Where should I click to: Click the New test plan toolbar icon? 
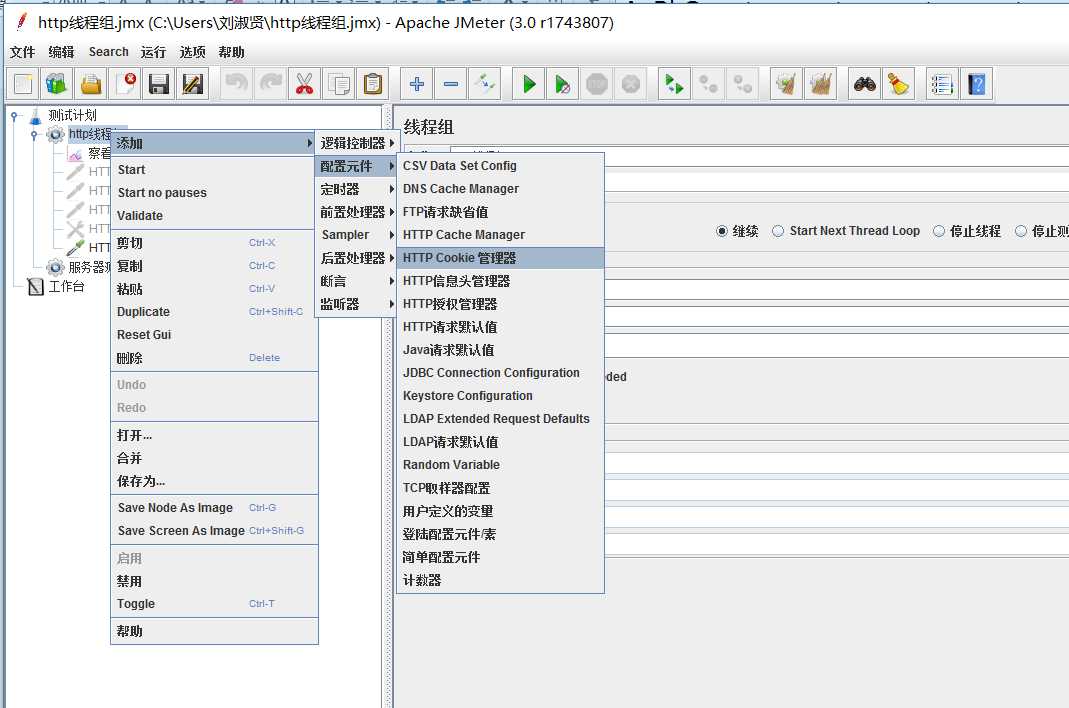pos(23,85)
